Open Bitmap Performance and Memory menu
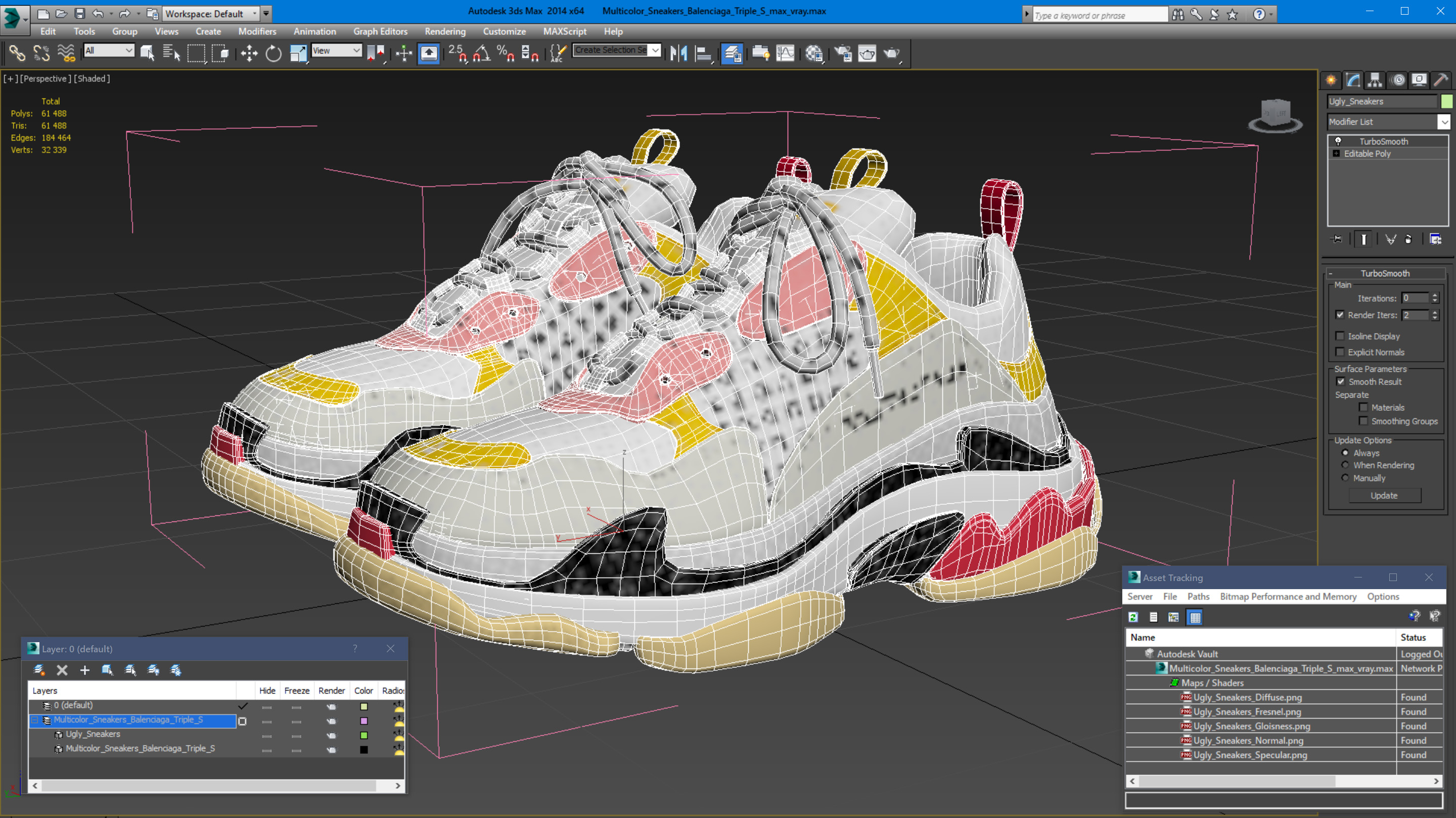The width and height of the screenshot is (1456, 818). coord(1288,597)
